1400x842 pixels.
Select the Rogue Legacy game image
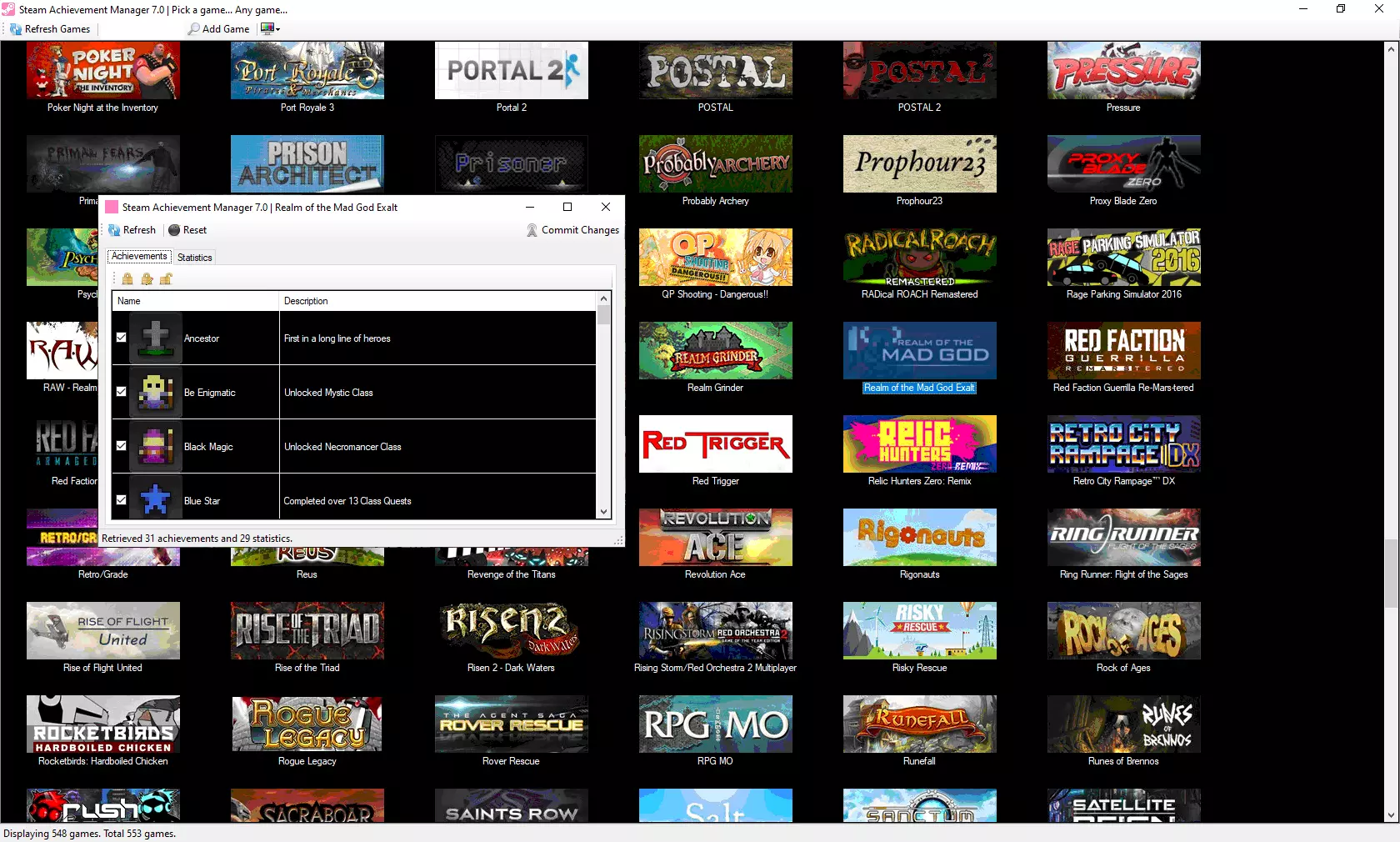(x=307, y=724)
